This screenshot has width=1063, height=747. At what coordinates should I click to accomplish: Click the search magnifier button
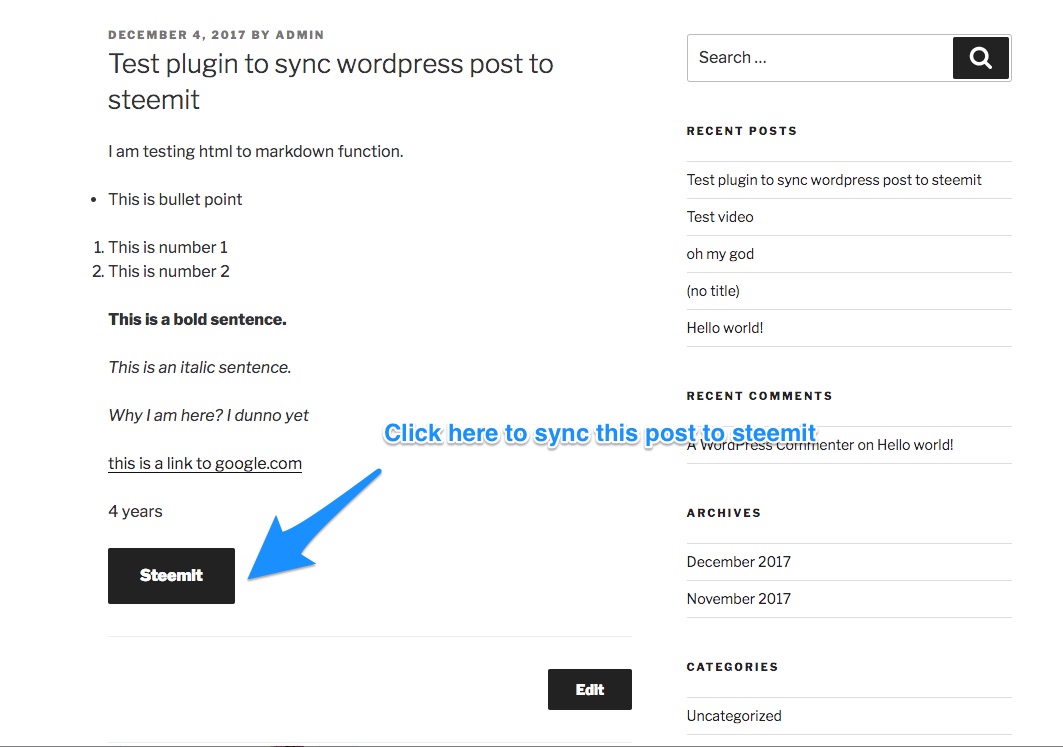pyautogui.click(x=981, y=58)
